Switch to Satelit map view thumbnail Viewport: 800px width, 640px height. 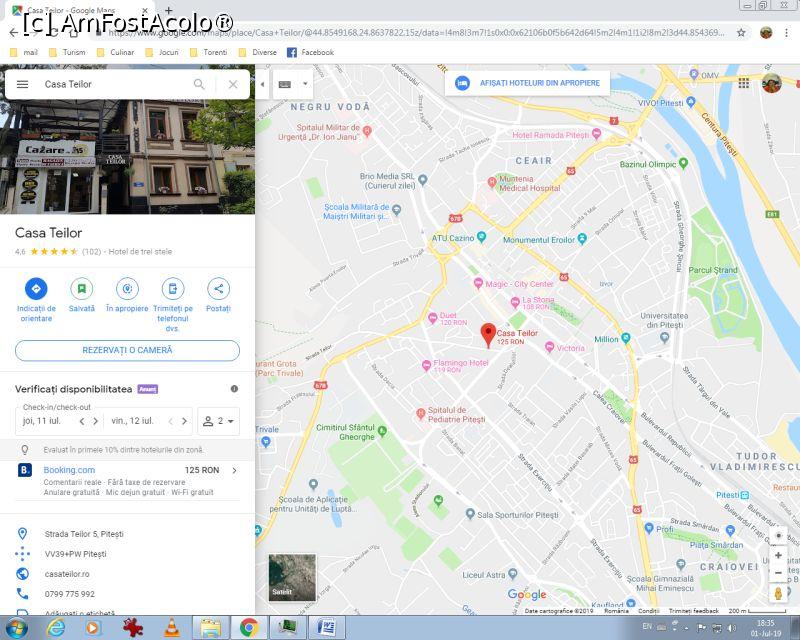292,577
